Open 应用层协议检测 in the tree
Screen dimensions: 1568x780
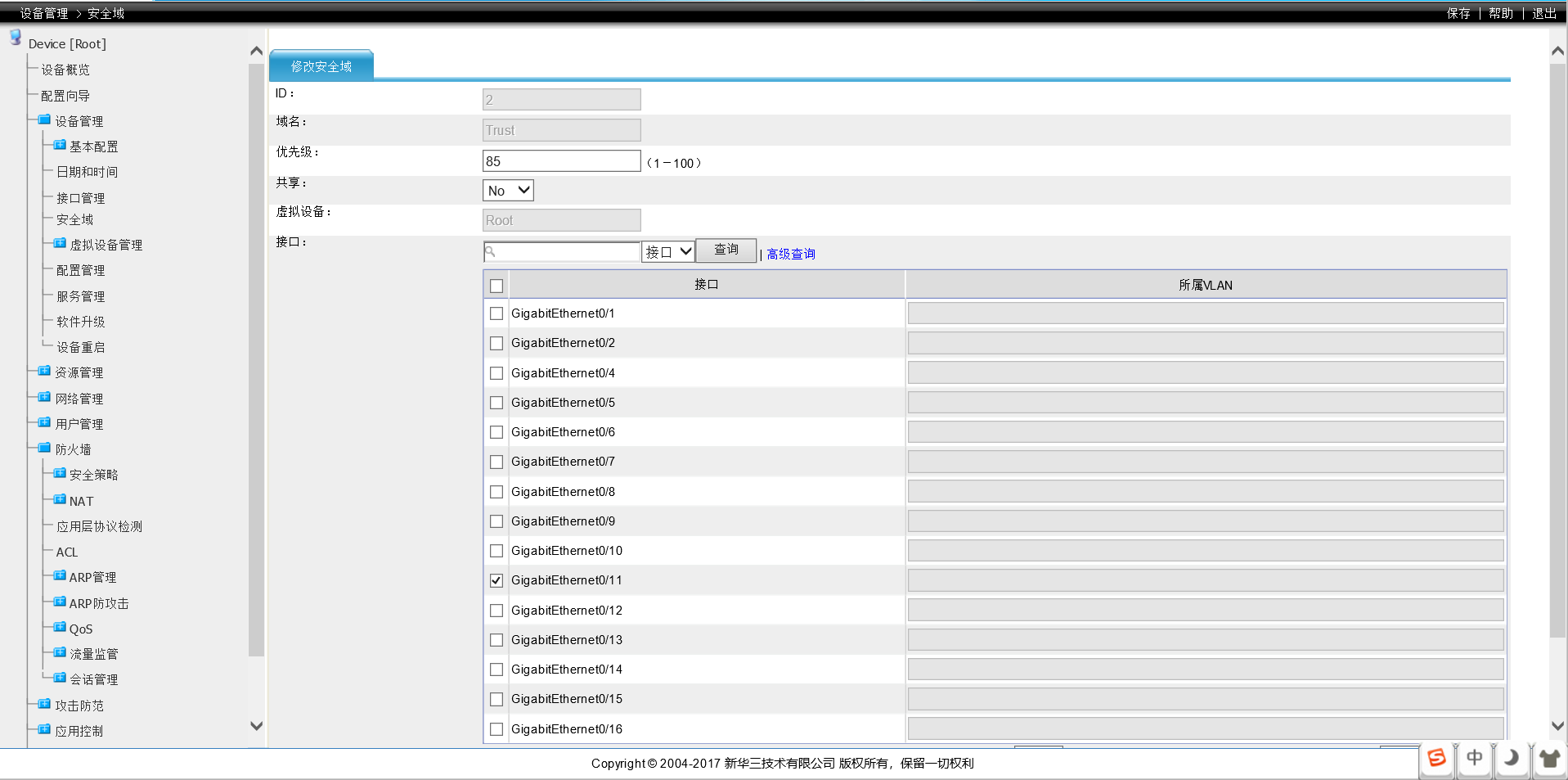tap(99, 526)
